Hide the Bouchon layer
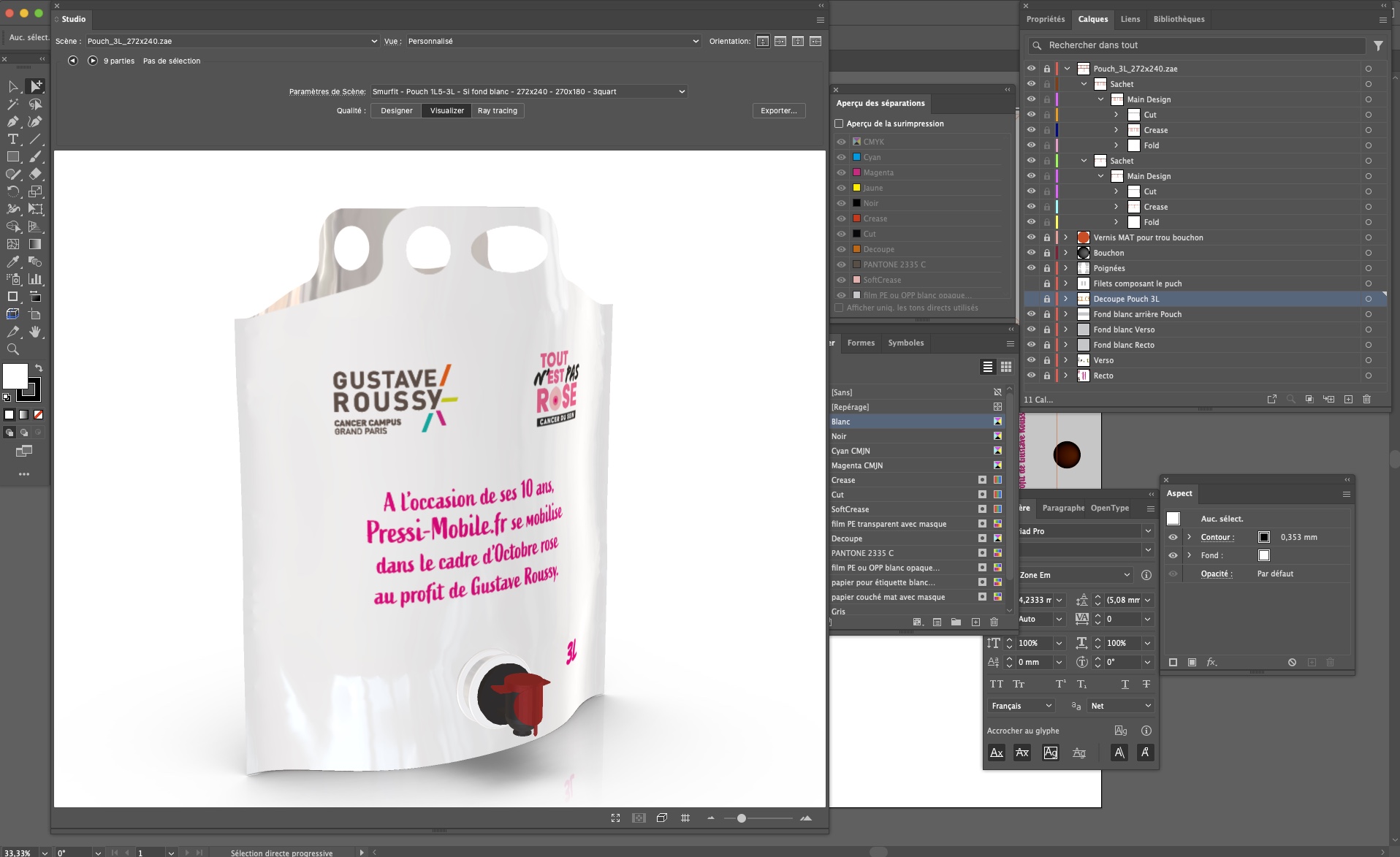The image size is (1400, 857). pyautogui.click(x=1031, y=253)
